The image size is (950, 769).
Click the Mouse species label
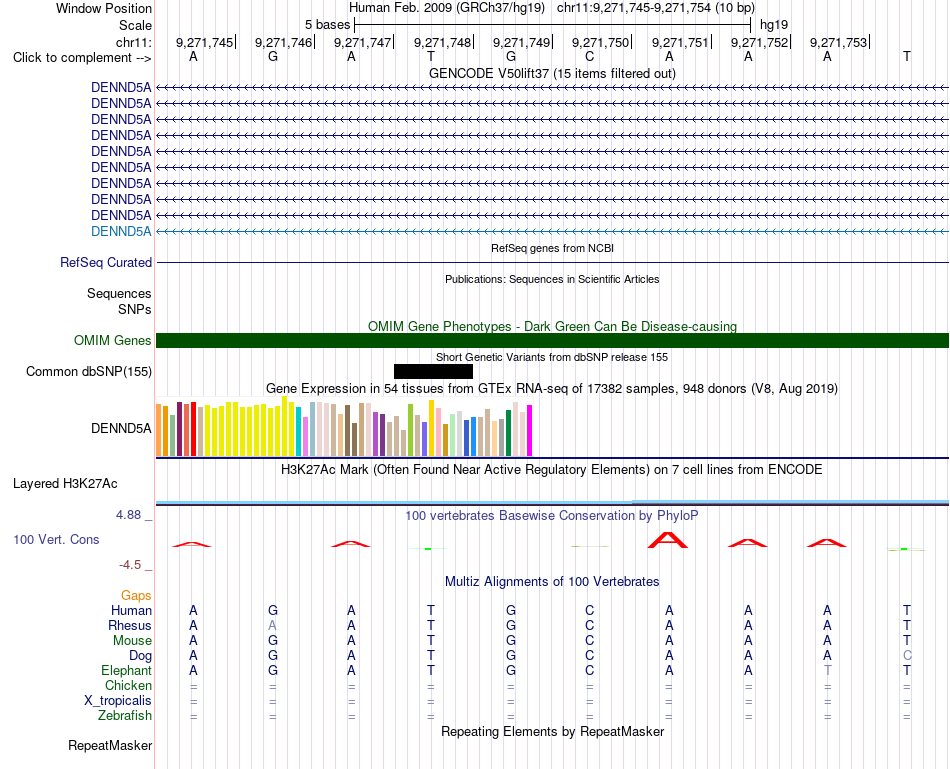[x=132, y=641]
